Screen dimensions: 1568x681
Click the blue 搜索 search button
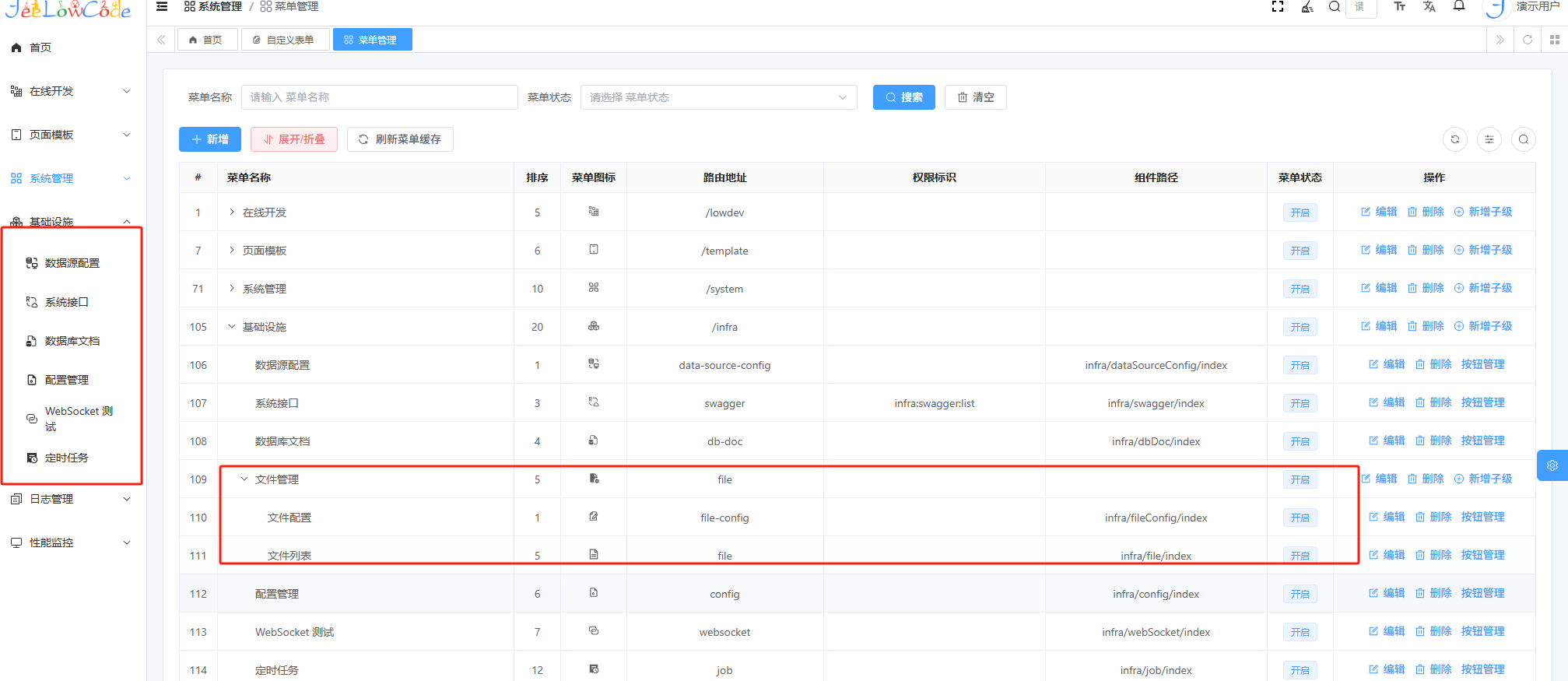903,97
